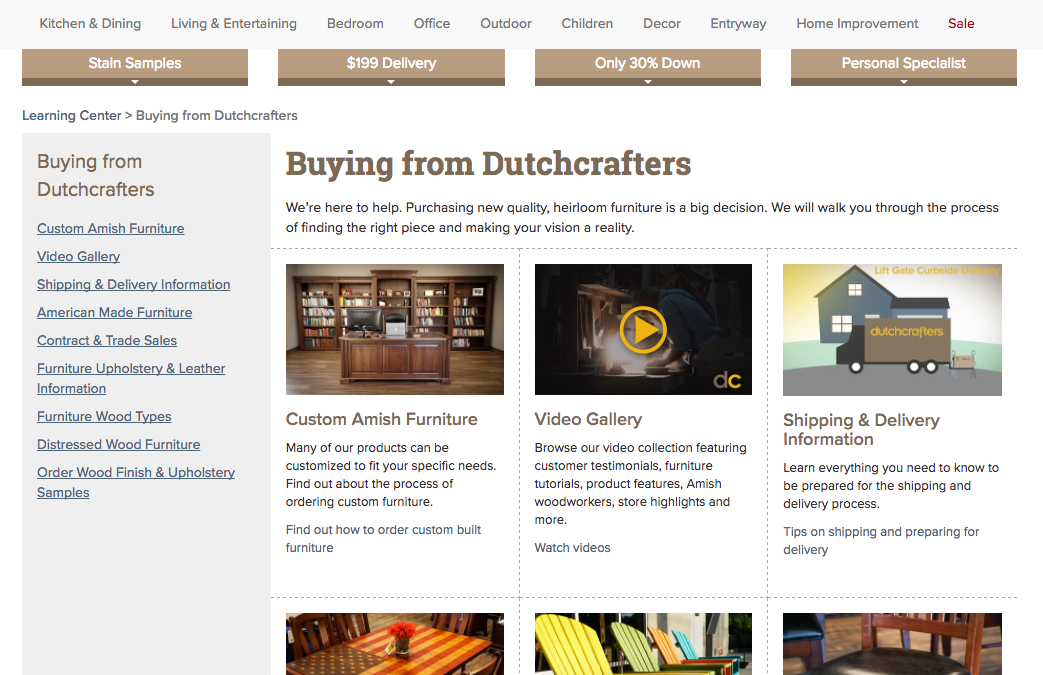Click the Video Gallery card heading
Screen dimensions: 1043x675
pyautogui.click(x=588, y=419)
